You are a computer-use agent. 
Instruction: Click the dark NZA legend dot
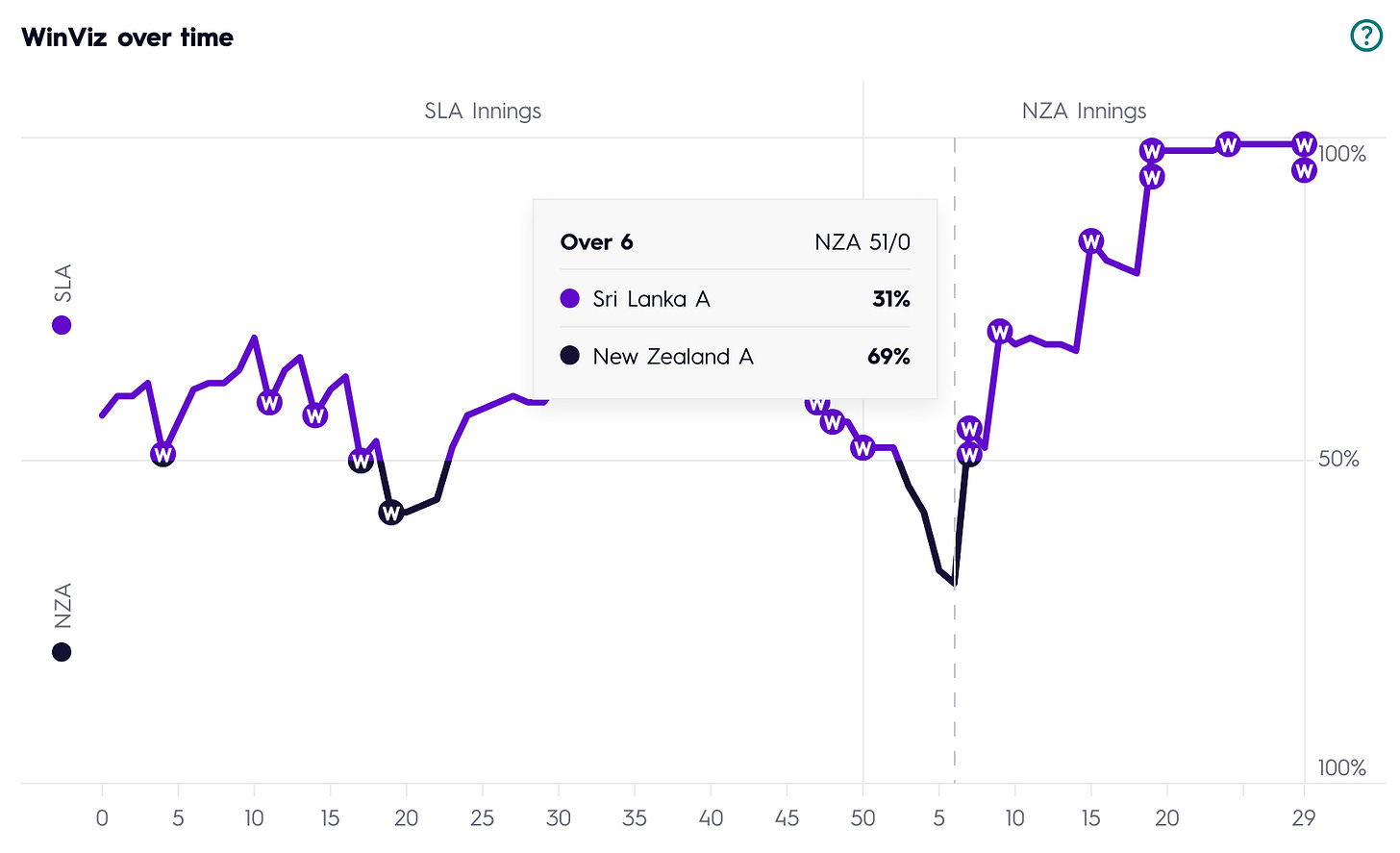click(62, 652)
